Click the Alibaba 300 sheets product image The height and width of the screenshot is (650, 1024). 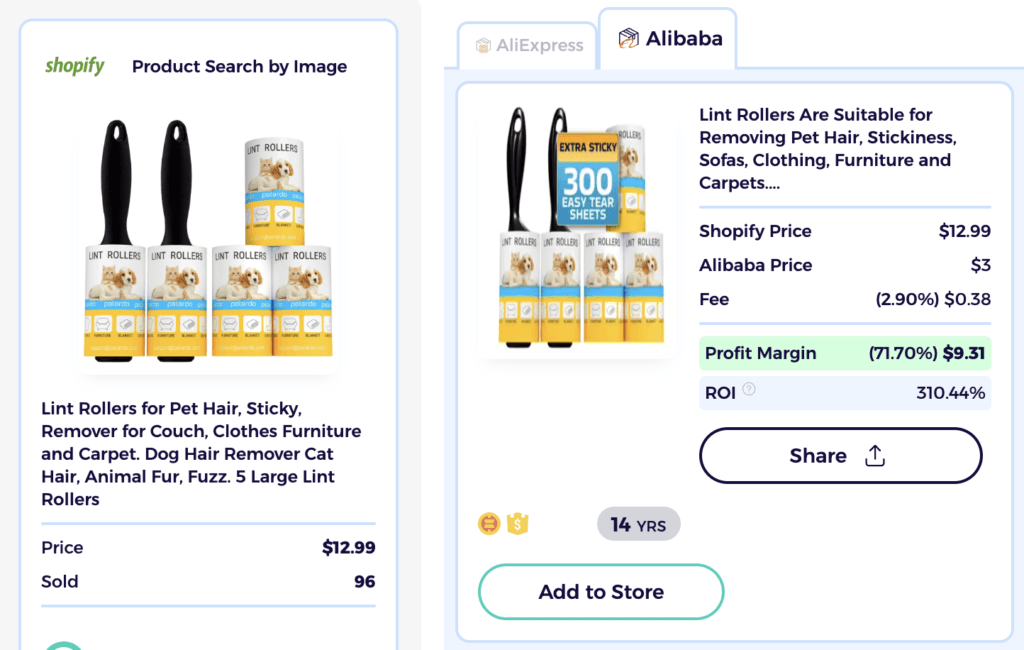pos(577,225)
